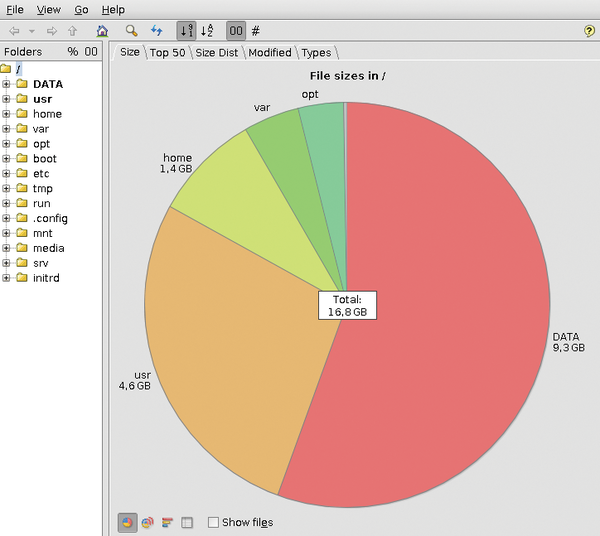This screenshot has width=600, height=536.
Task: Select the srv folder in tree
Action: click(x=41, y=263)
